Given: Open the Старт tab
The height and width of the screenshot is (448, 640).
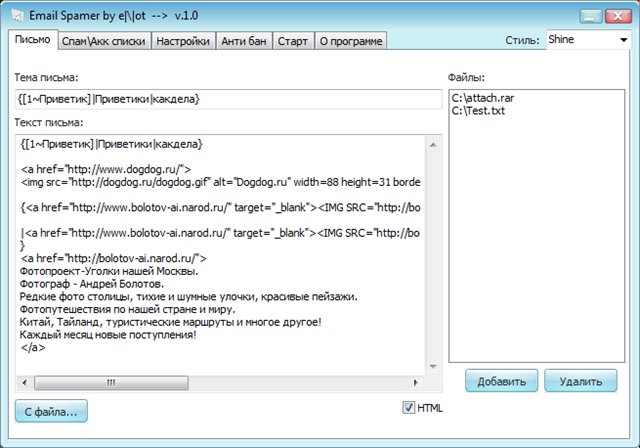Looking at the screenshot, I should tap(292, 41).
